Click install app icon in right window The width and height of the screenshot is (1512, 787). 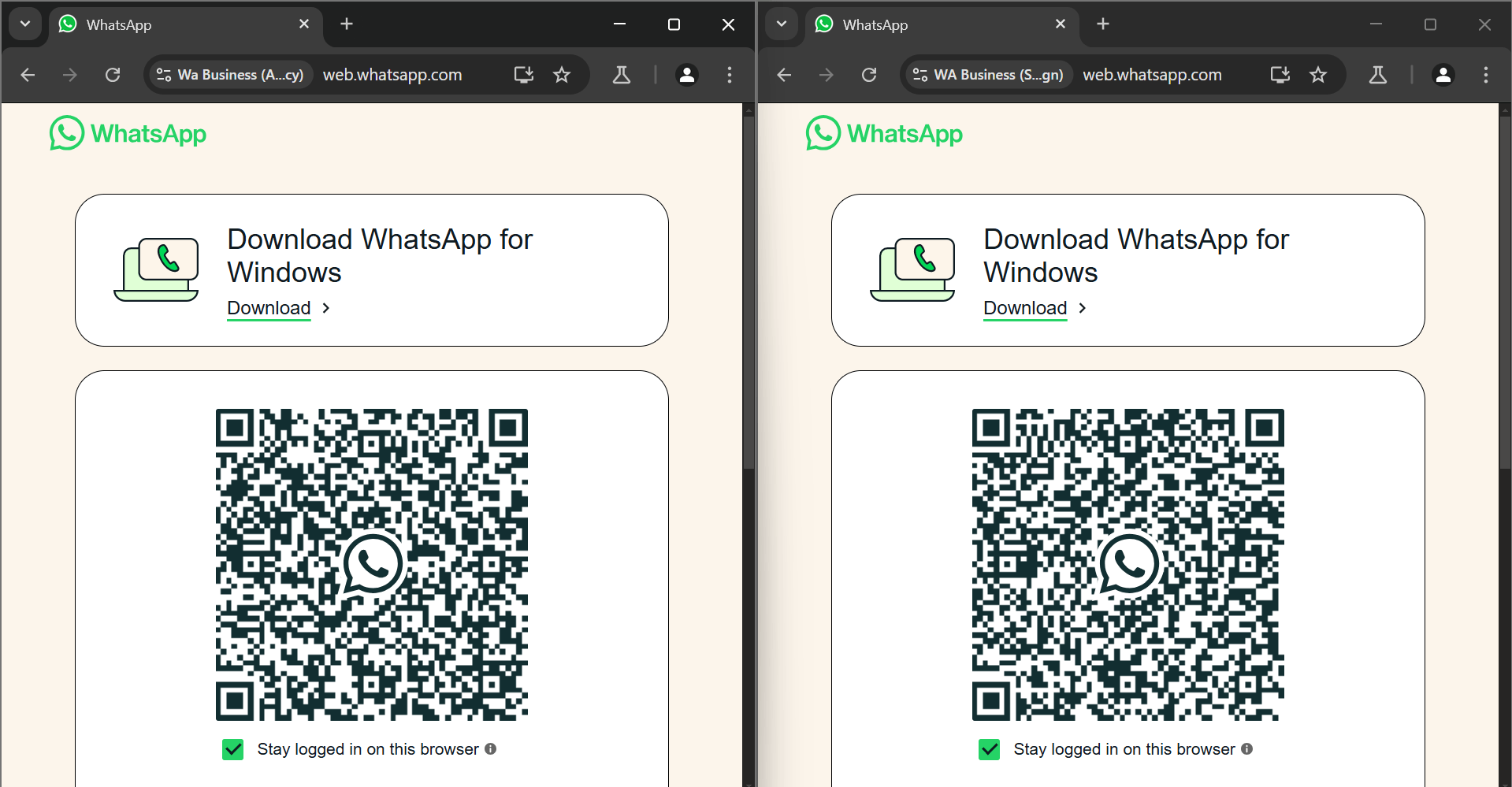pyautogui.click(x=1280, y=75)
